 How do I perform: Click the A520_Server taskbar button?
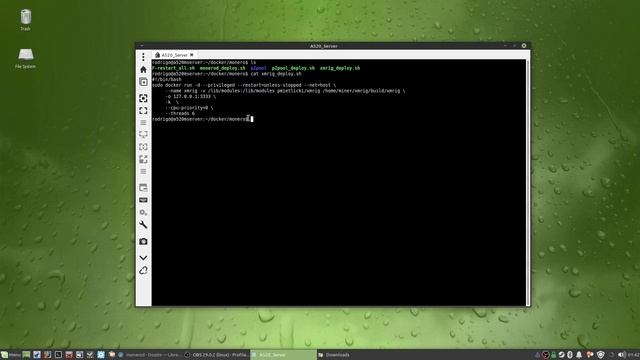pos(283,355)
